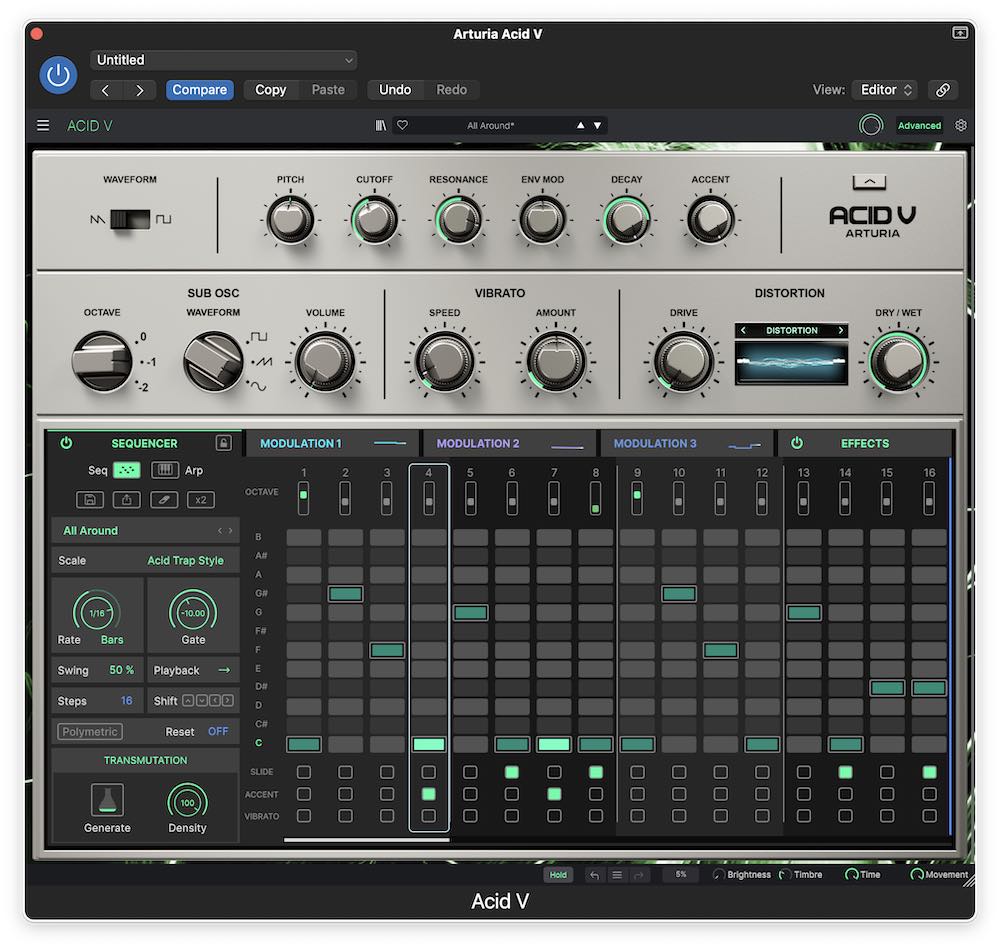1000x949 pixels.
Task: Switch to the Modulation 2 tab
Action: pyautogui.click(x=508, y=443)
